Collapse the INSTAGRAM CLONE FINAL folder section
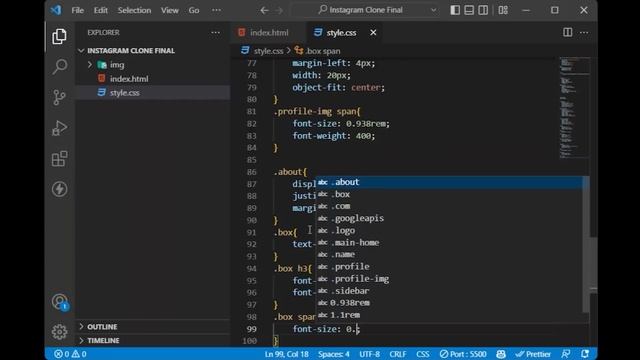Screen dimensions: 640x360 pyautogui.click(x=153, y=51)
